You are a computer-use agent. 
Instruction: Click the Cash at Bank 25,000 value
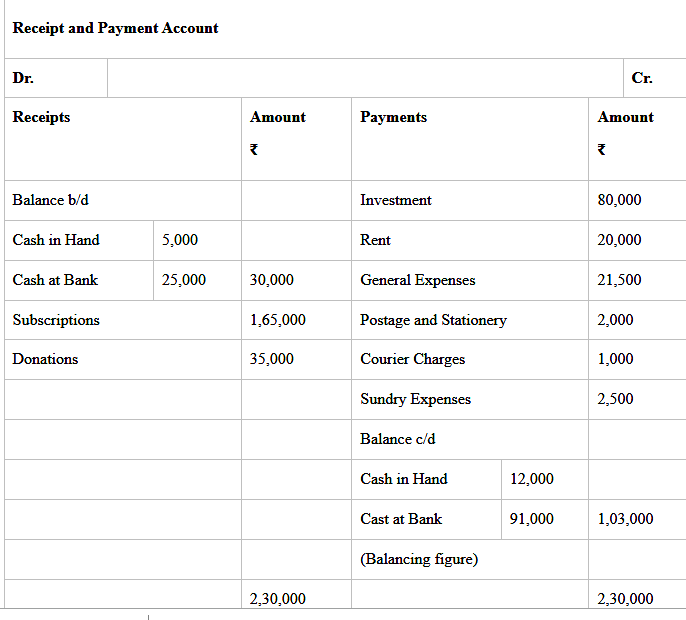[x=184, y=280]
